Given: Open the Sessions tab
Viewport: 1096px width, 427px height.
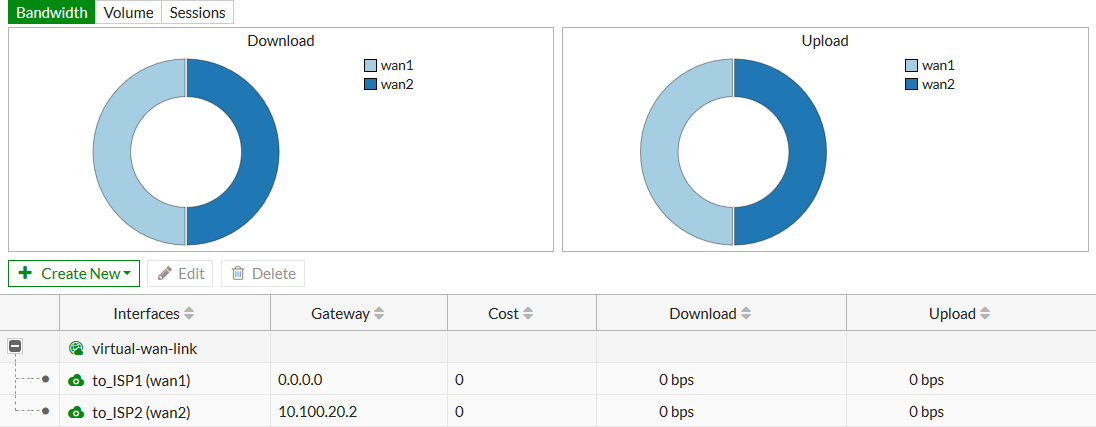Looking at the screenshot, I should (x=198, y=13).
